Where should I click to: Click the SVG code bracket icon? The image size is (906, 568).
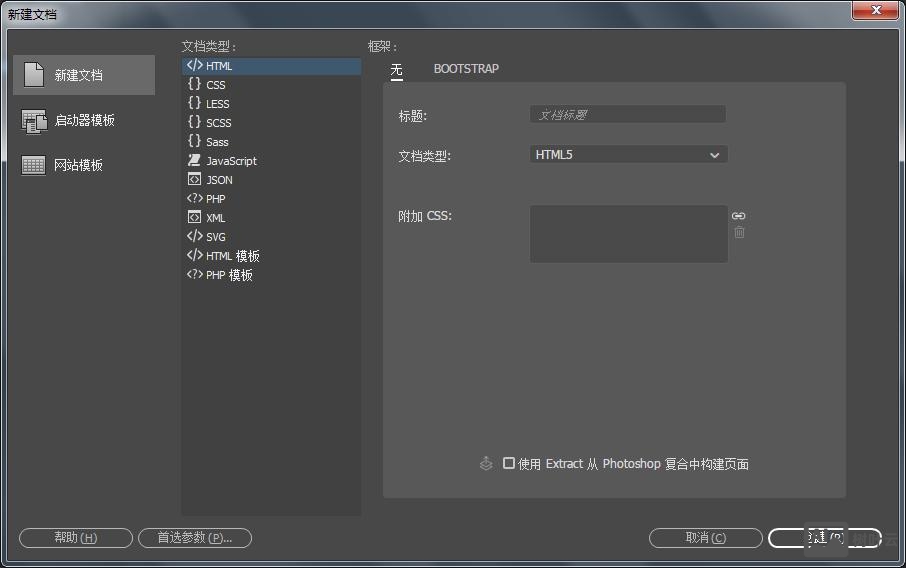tap(194, 236)
